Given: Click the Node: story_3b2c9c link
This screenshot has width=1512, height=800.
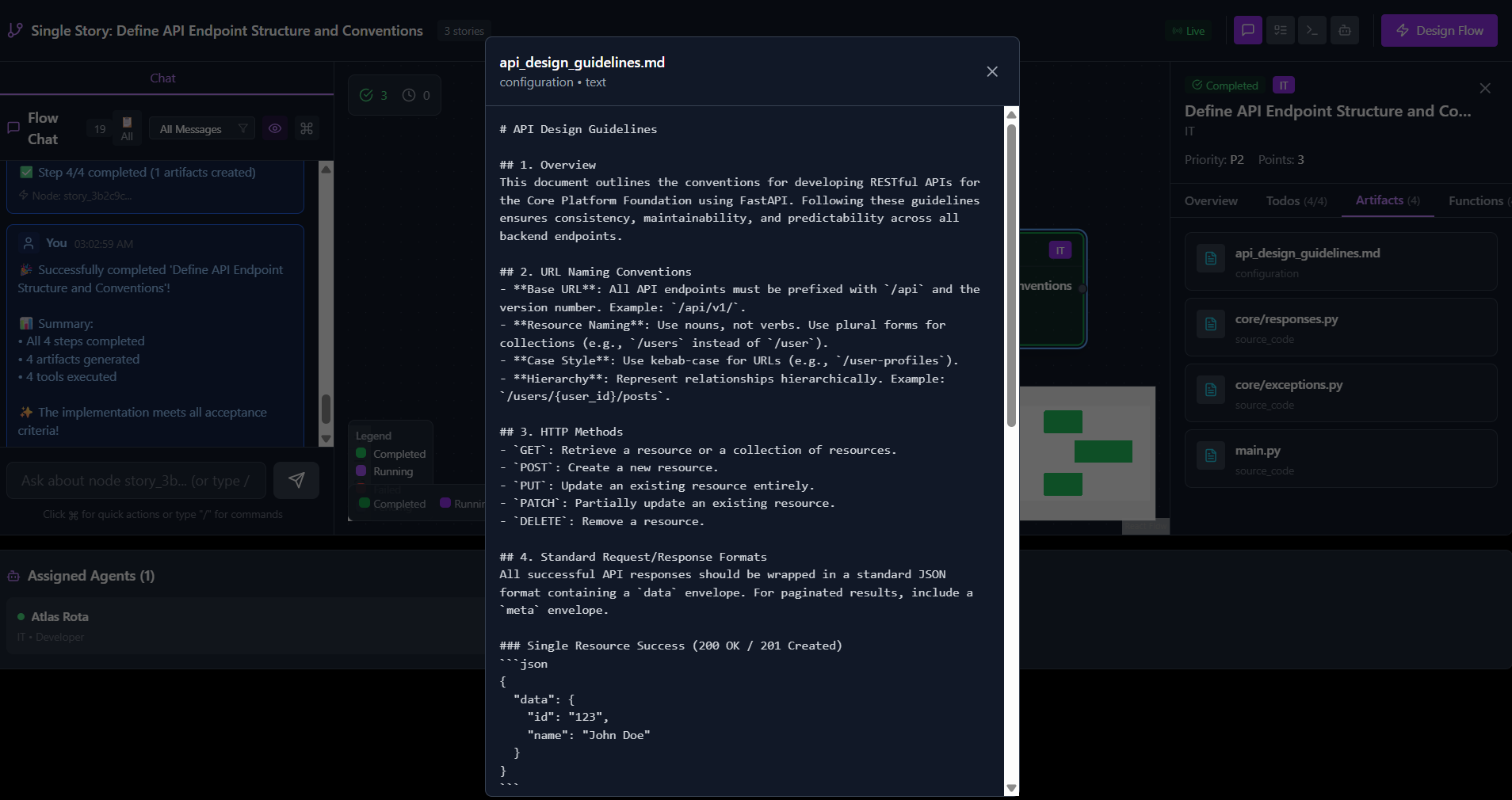Looking at the screenshot, I should (x=76, y=196).
